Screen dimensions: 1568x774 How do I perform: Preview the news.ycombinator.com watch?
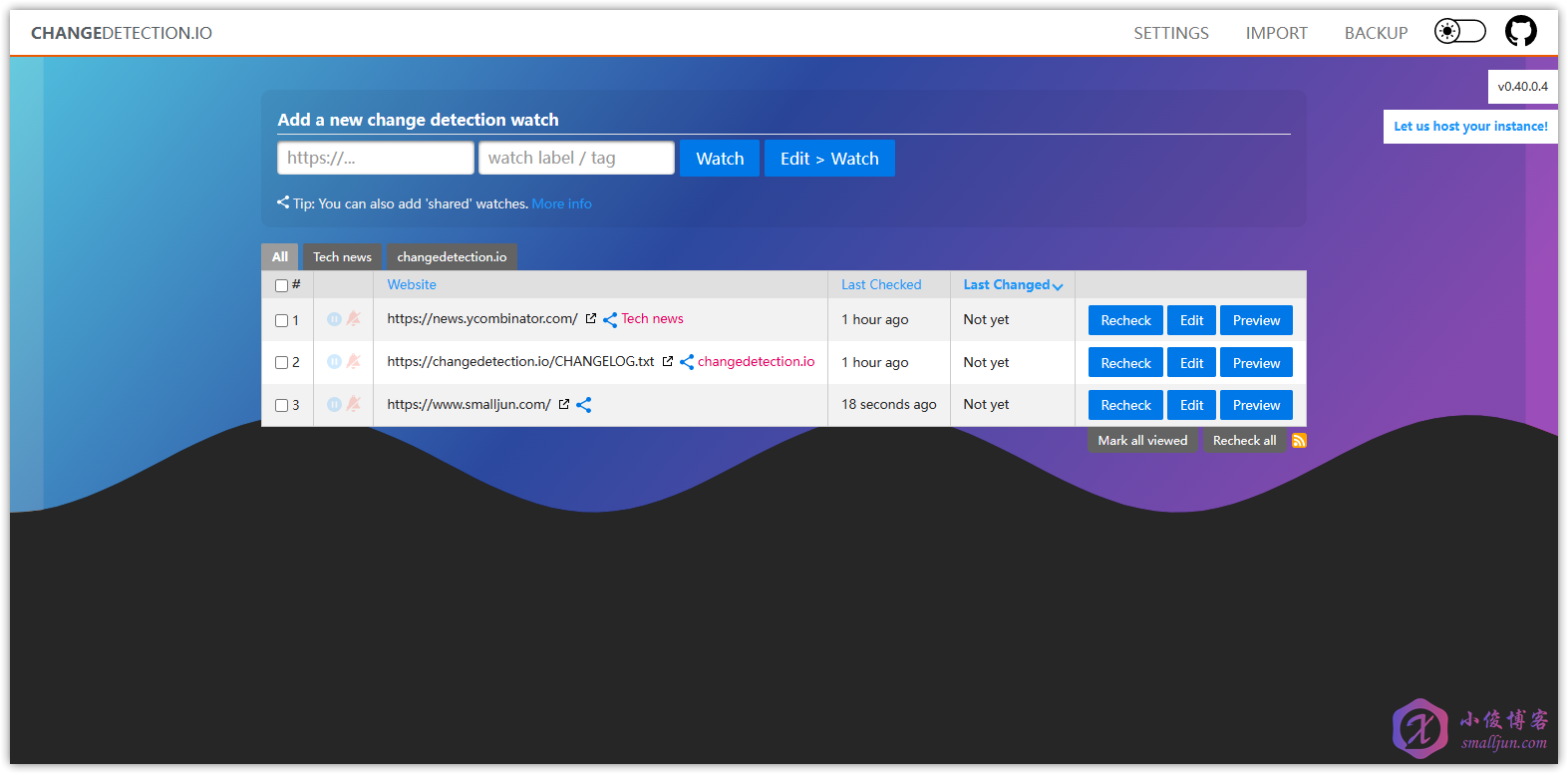[1256, 320]
